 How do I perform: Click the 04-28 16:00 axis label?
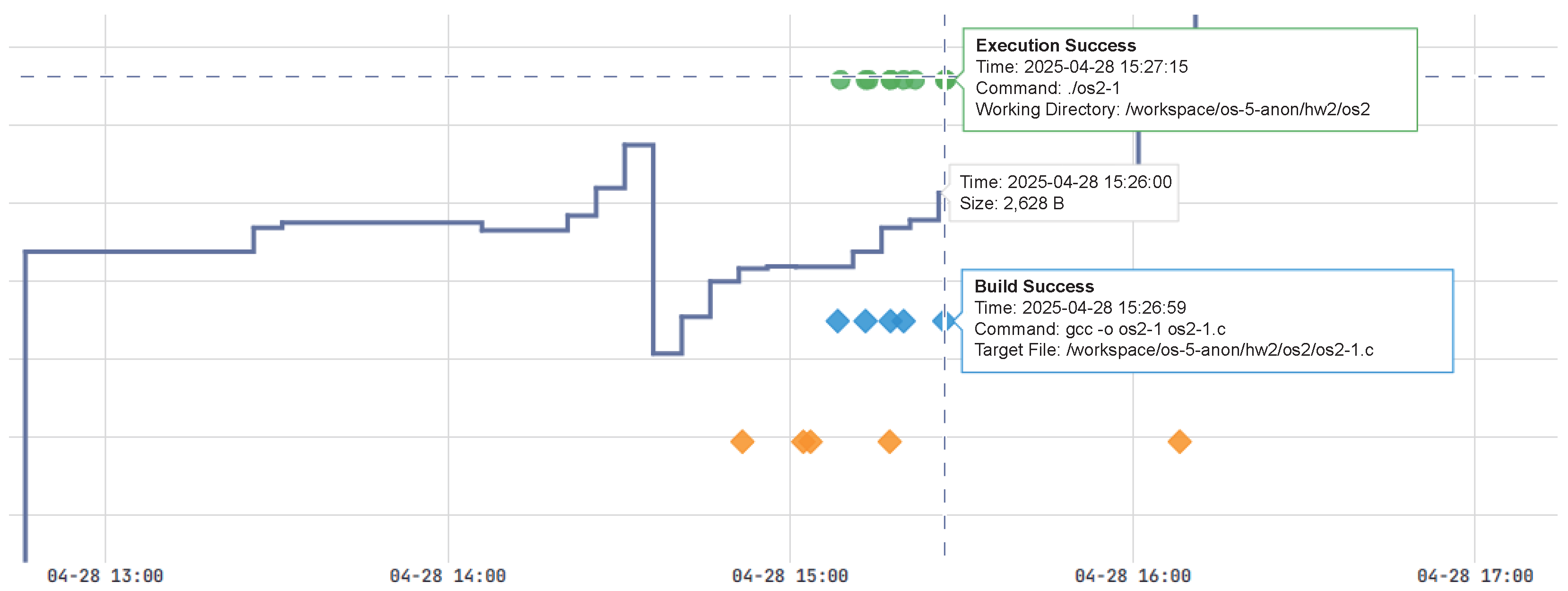(x=1132, y=575)
